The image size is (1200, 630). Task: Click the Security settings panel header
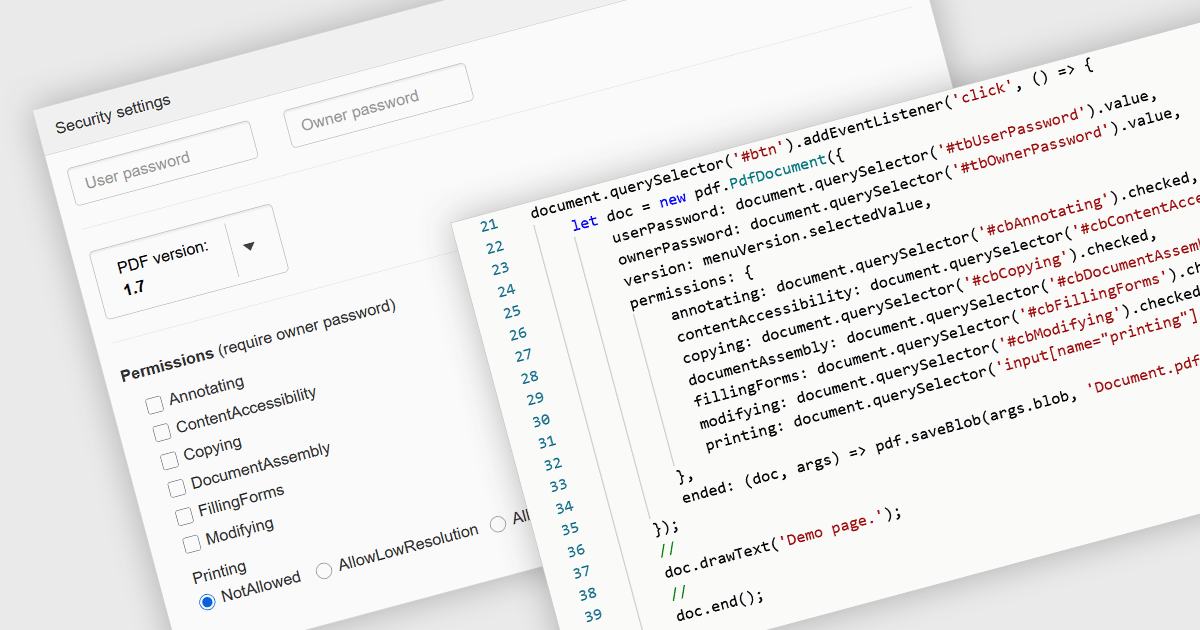pyautogui.click(x=112, y=114)
